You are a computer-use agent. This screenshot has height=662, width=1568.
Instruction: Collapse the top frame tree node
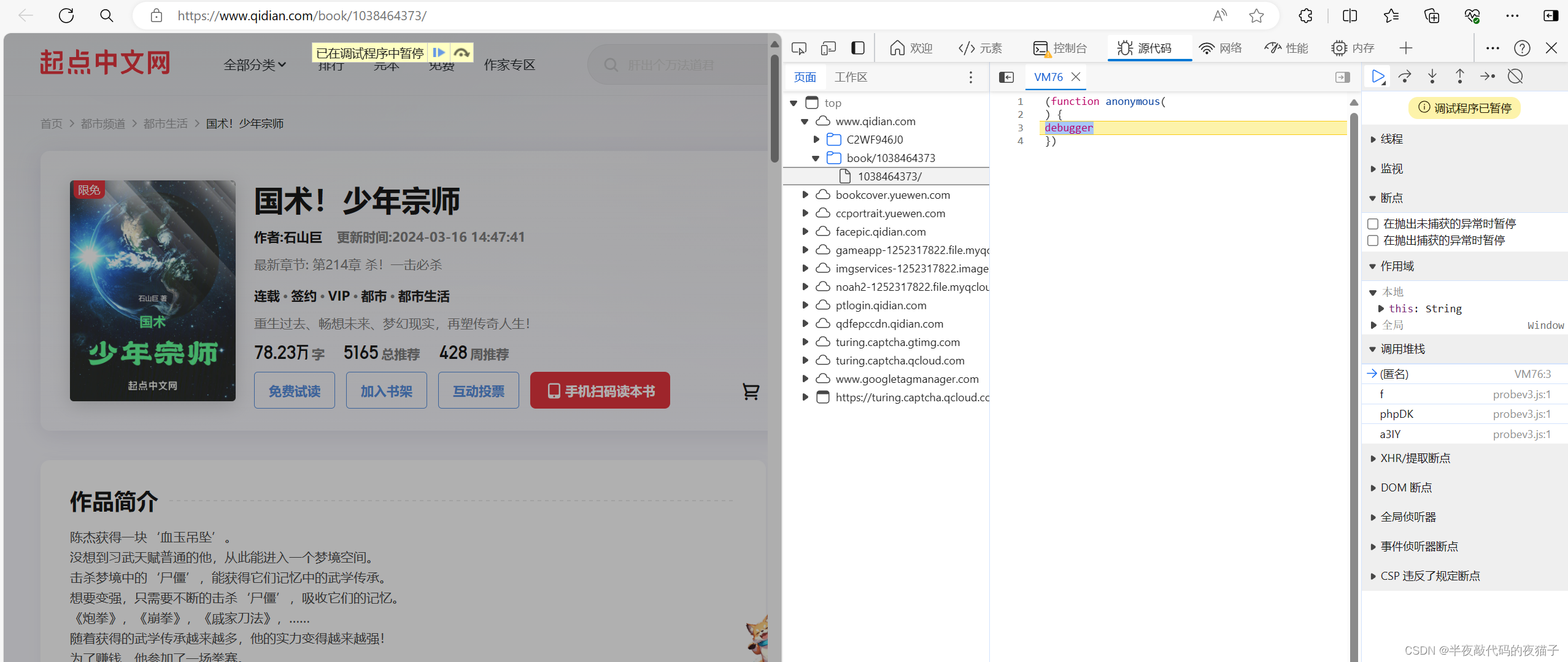coord(794,103)
